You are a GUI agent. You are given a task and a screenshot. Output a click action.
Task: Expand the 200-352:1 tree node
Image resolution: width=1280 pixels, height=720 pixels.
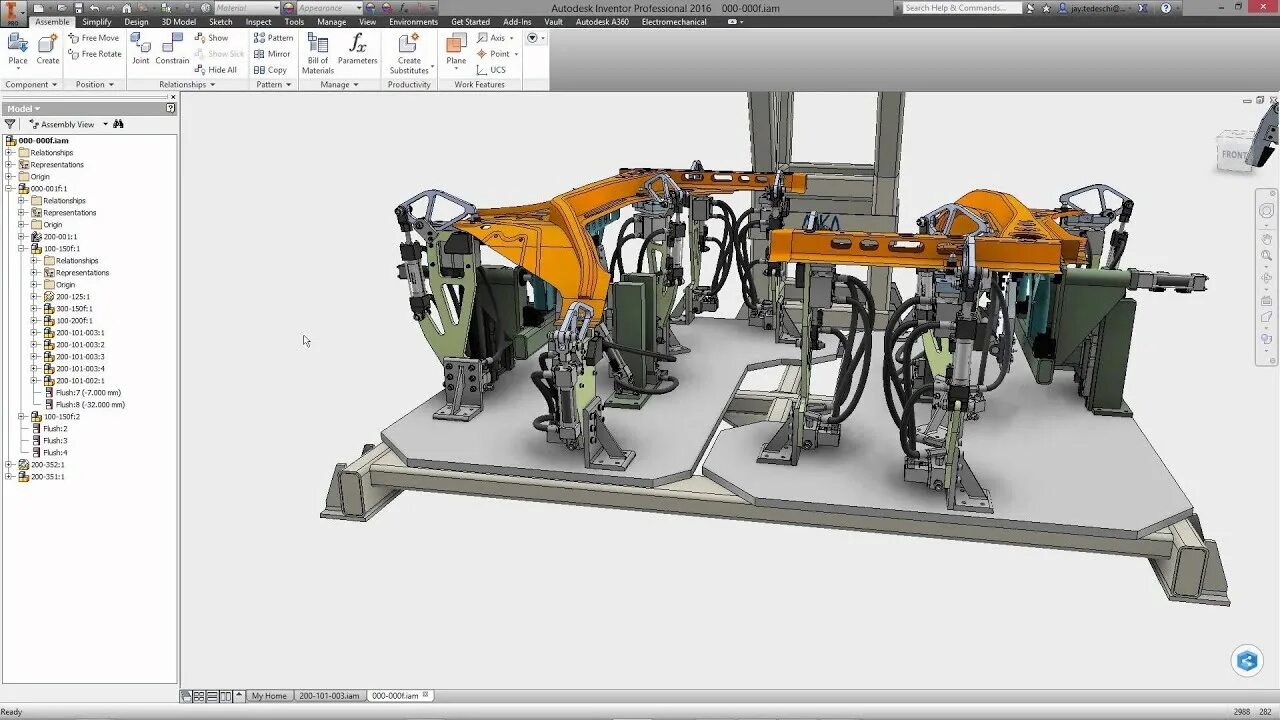click(9, 464)
